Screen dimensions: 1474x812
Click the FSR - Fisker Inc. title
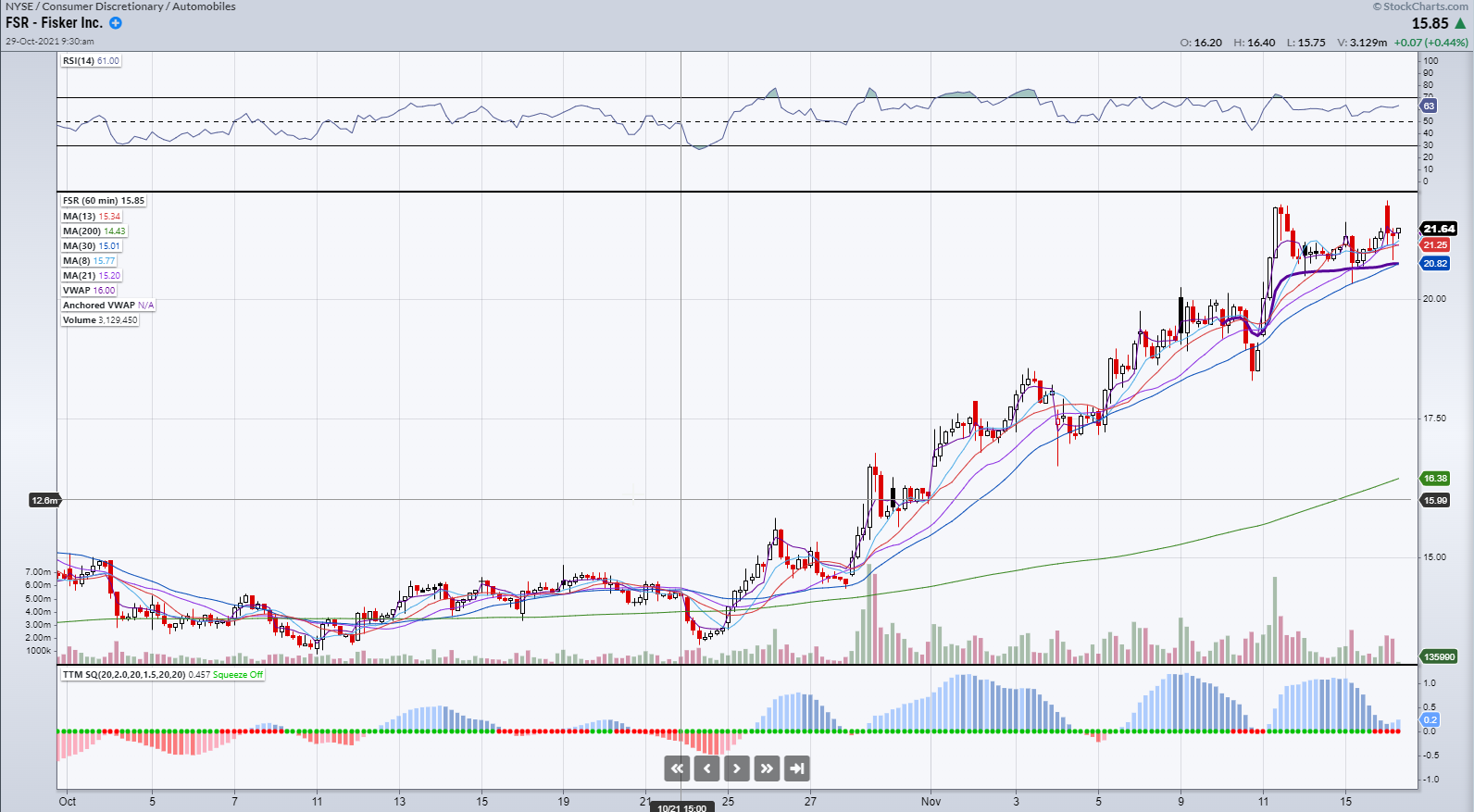coord(54,23)
